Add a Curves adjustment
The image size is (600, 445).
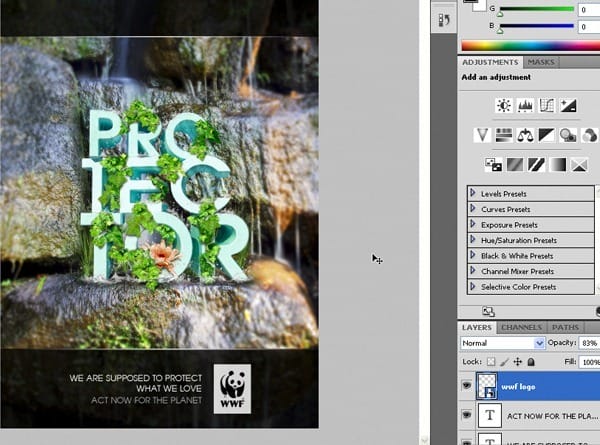[546, 105]
